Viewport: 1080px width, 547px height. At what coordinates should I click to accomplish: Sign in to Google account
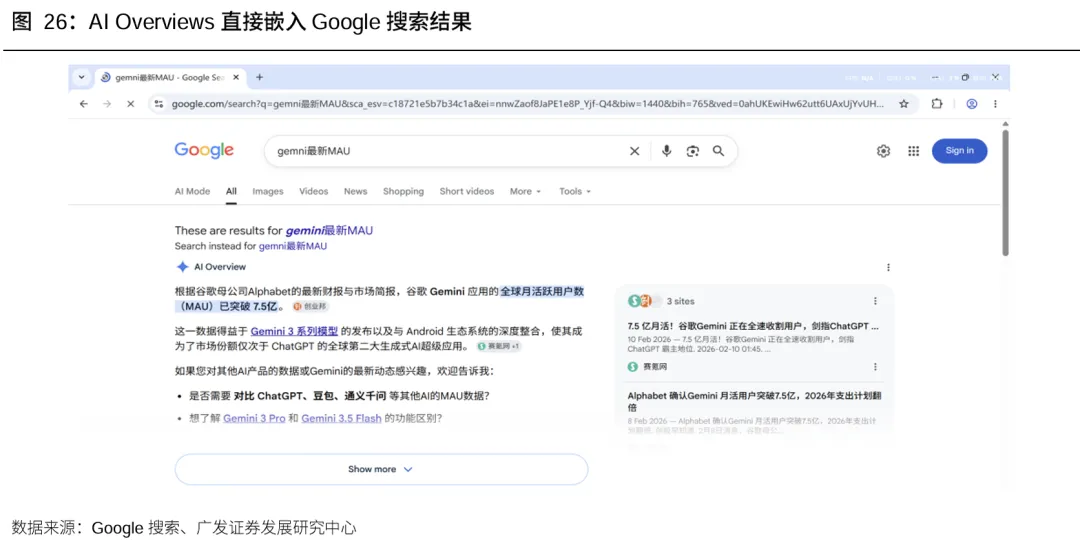click(959, 151)
